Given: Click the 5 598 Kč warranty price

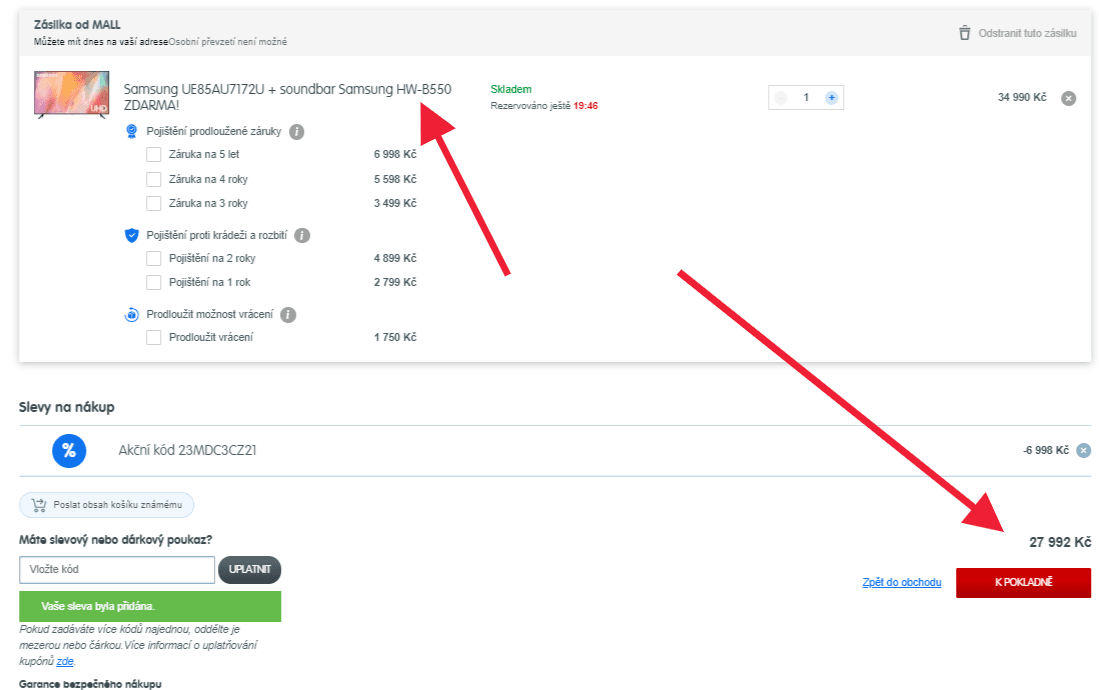Looking at the screenshot, I should [x=395, y=180].
